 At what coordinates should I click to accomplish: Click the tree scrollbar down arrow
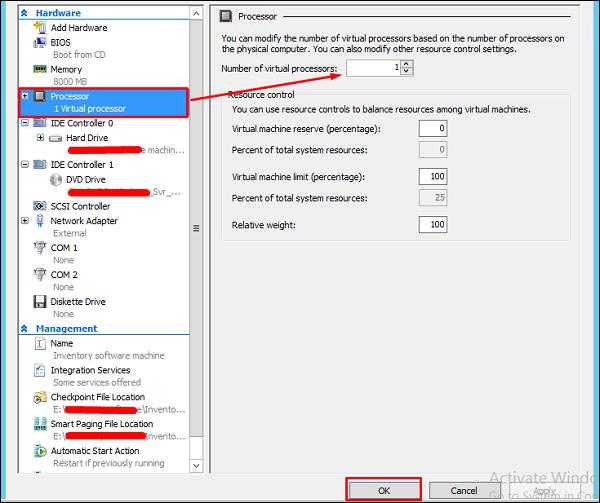(x=196, y=466)
